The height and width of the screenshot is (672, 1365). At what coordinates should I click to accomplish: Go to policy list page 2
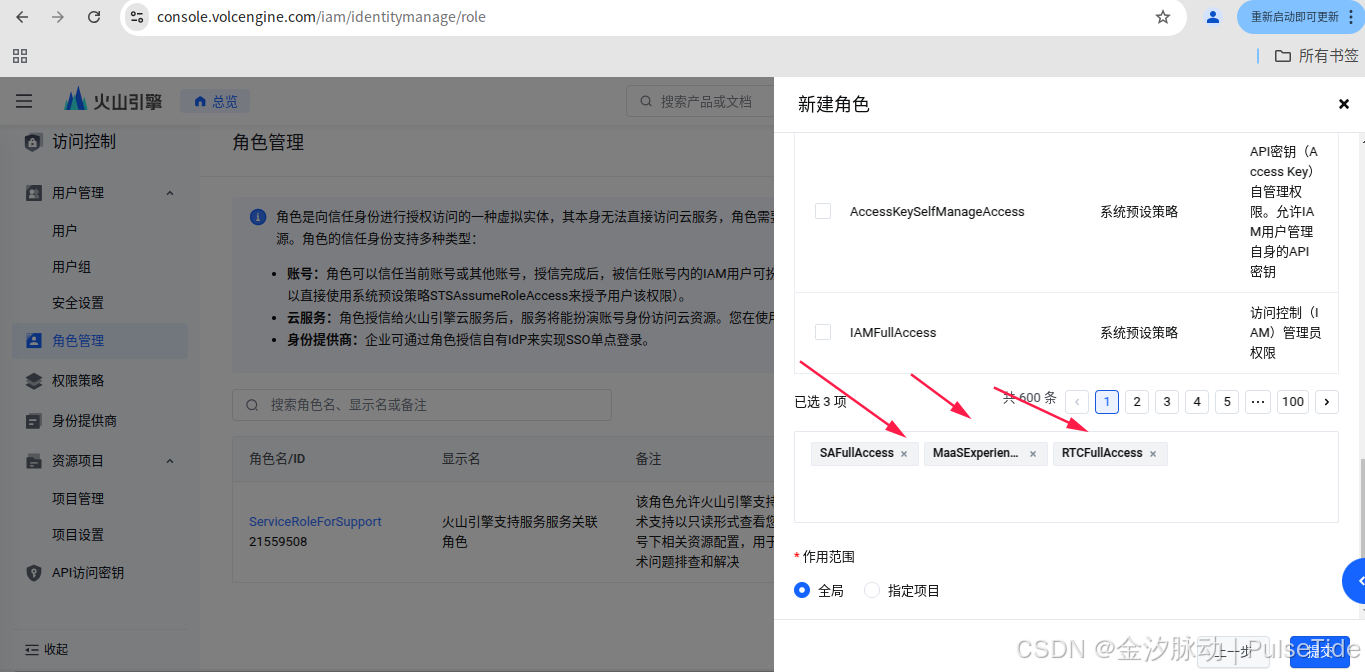[1137, 402]
